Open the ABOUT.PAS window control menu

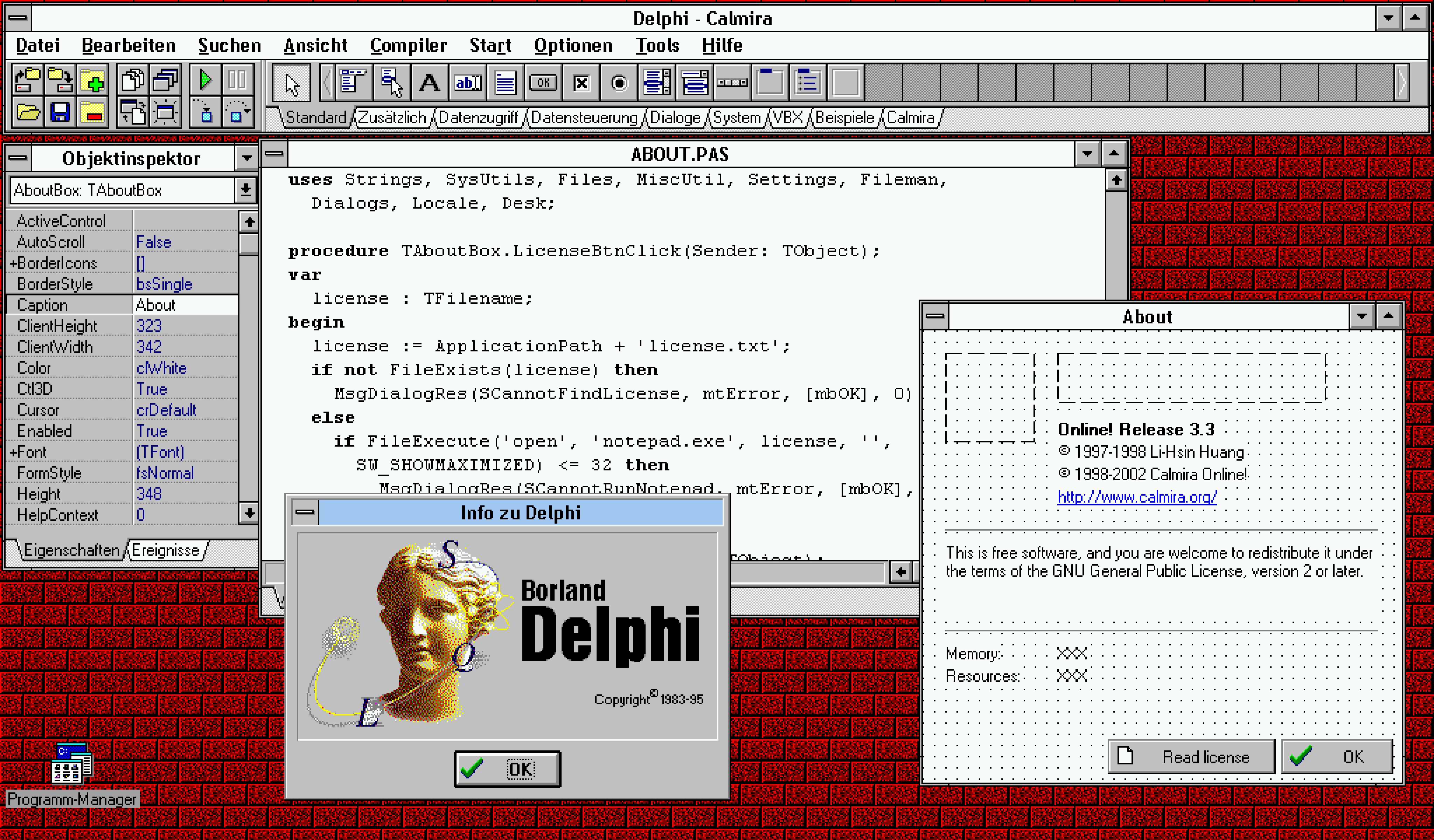[x=274, y=154]
